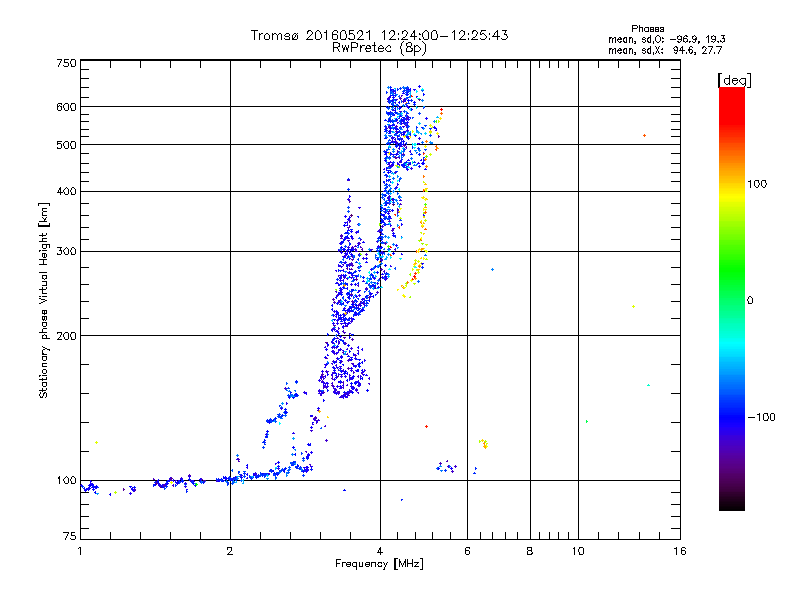Click the x-axis '10' tick label
The image size is (800, 600).
pos(578,551)
